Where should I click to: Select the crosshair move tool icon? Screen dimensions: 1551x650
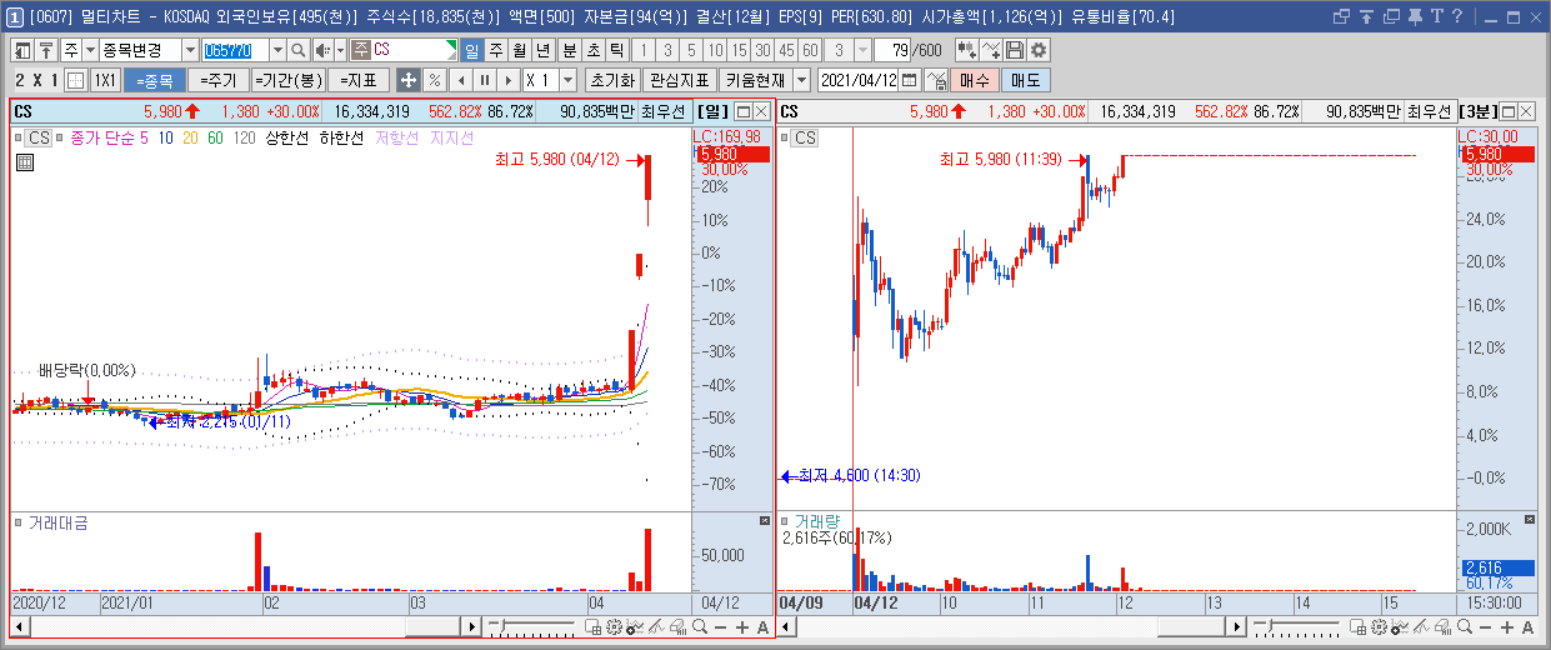tap(408, 80)
